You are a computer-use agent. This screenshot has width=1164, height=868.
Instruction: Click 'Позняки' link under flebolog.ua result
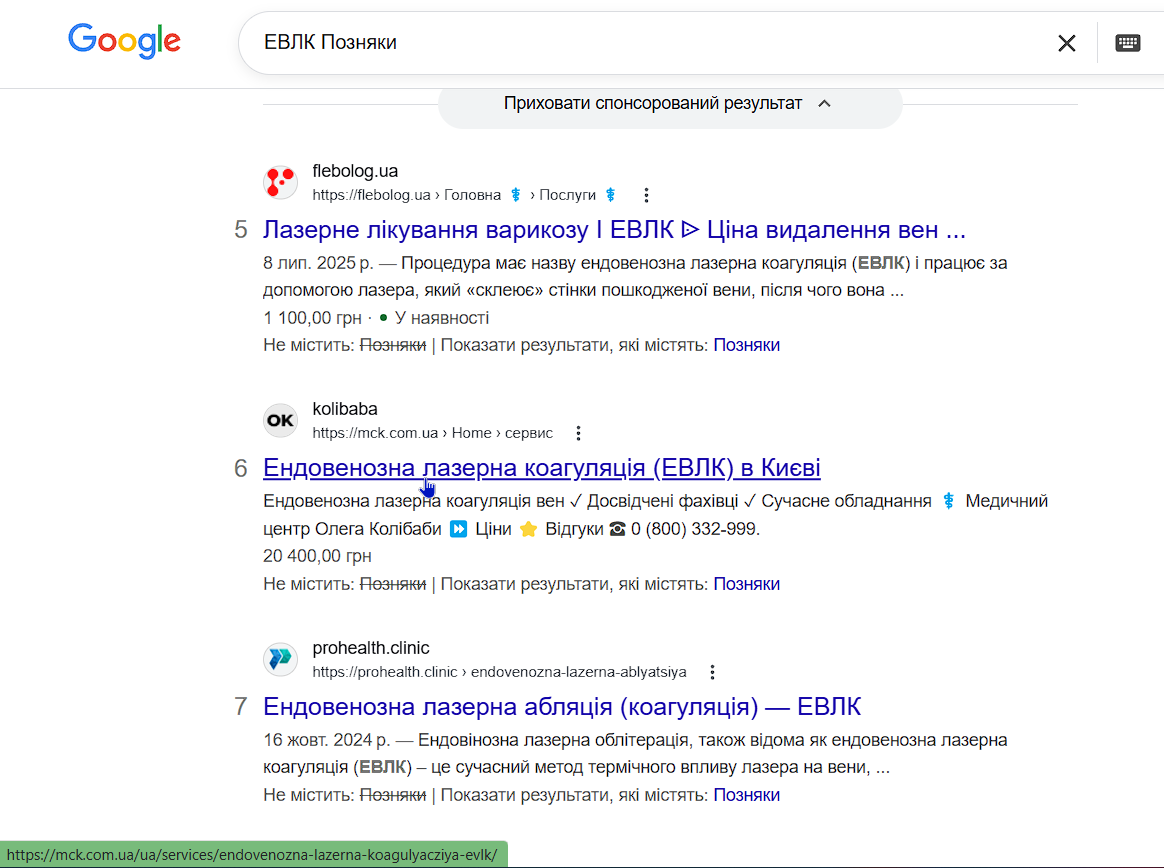click(x=746, y=345)
